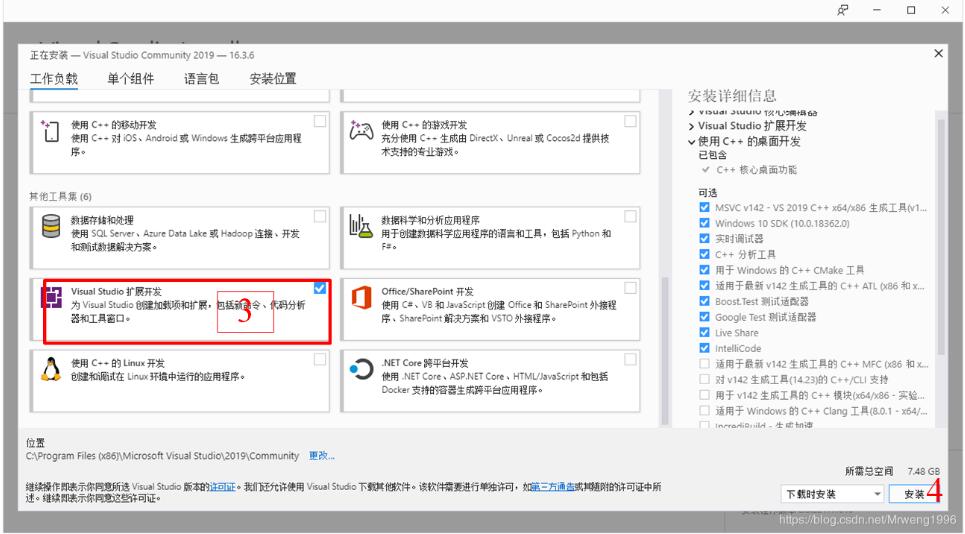The image size is (965, 534).
Task: Click the 7.48 GB total space value
Action: pos(923,471)
